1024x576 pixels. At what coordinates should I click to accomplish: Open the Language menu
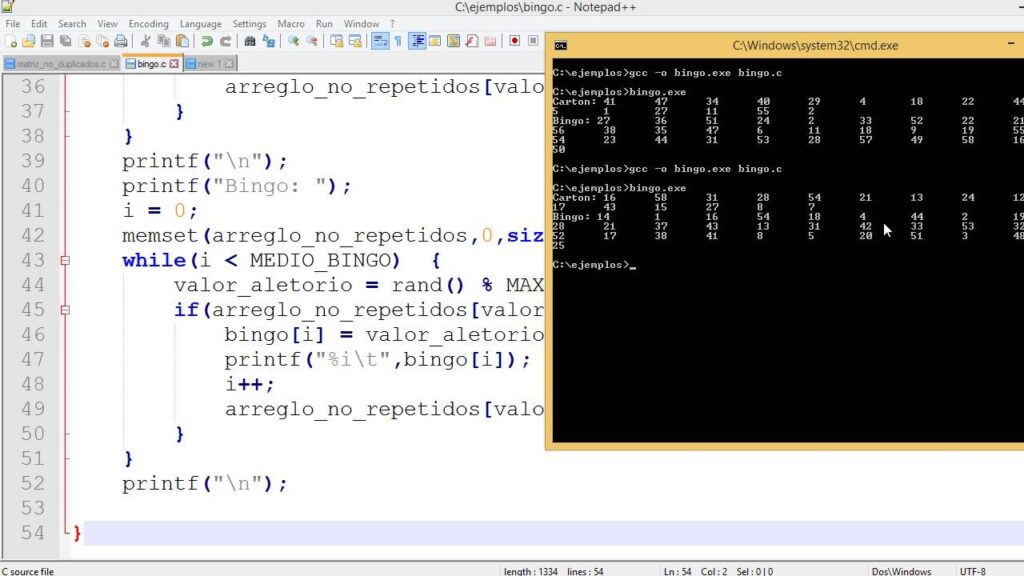point(201,23)
